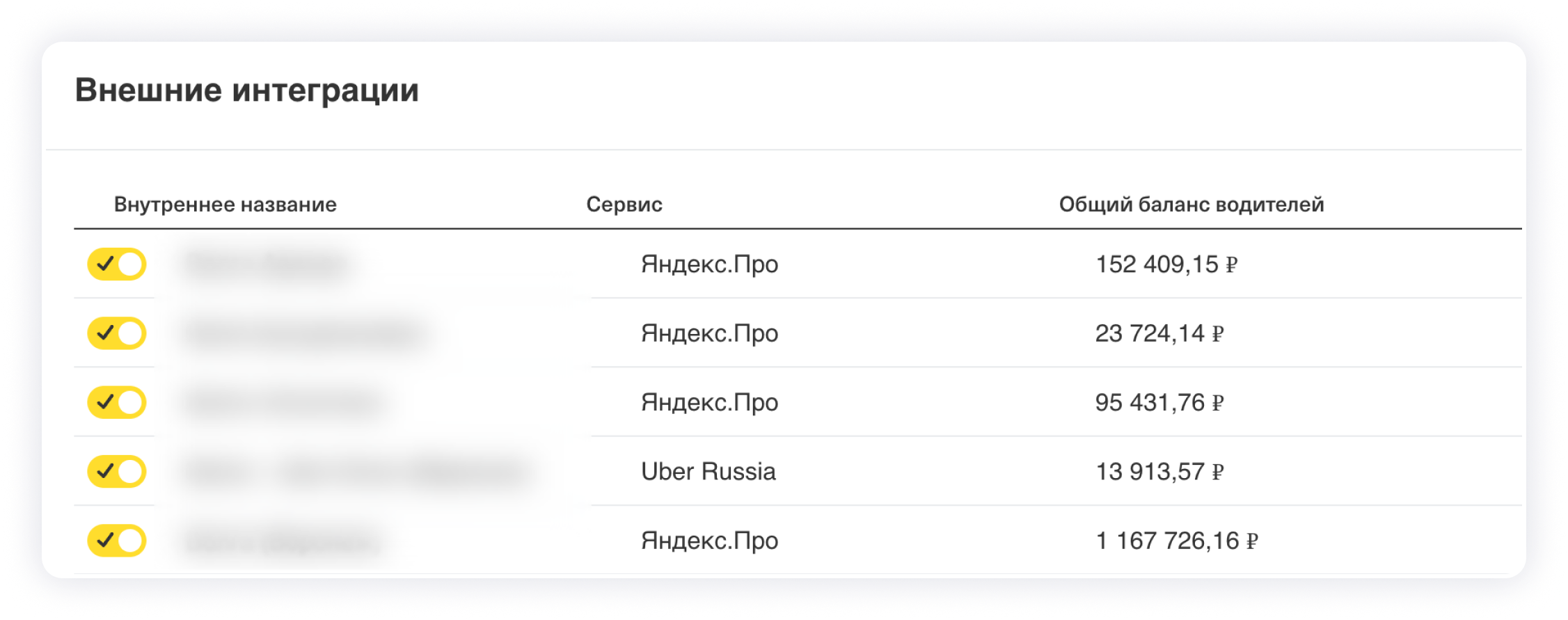Image resolution: width=1568 pixels, height=620 pixels.
Task: Select the Uber Russia service cell
Action: (708, 472)
